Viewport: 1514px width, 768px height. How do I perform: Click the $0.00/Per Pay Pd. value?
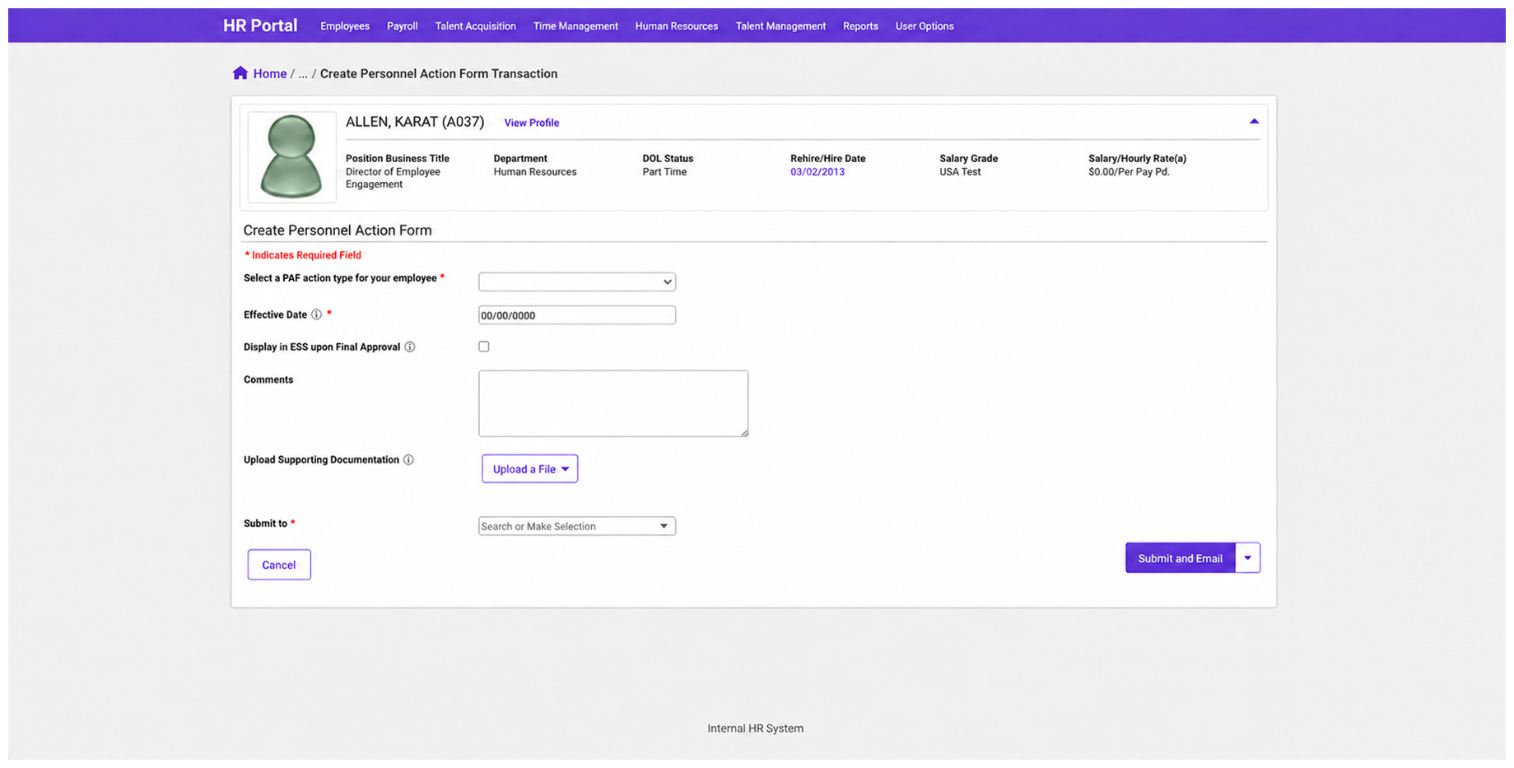click(x=1129, y=172)
